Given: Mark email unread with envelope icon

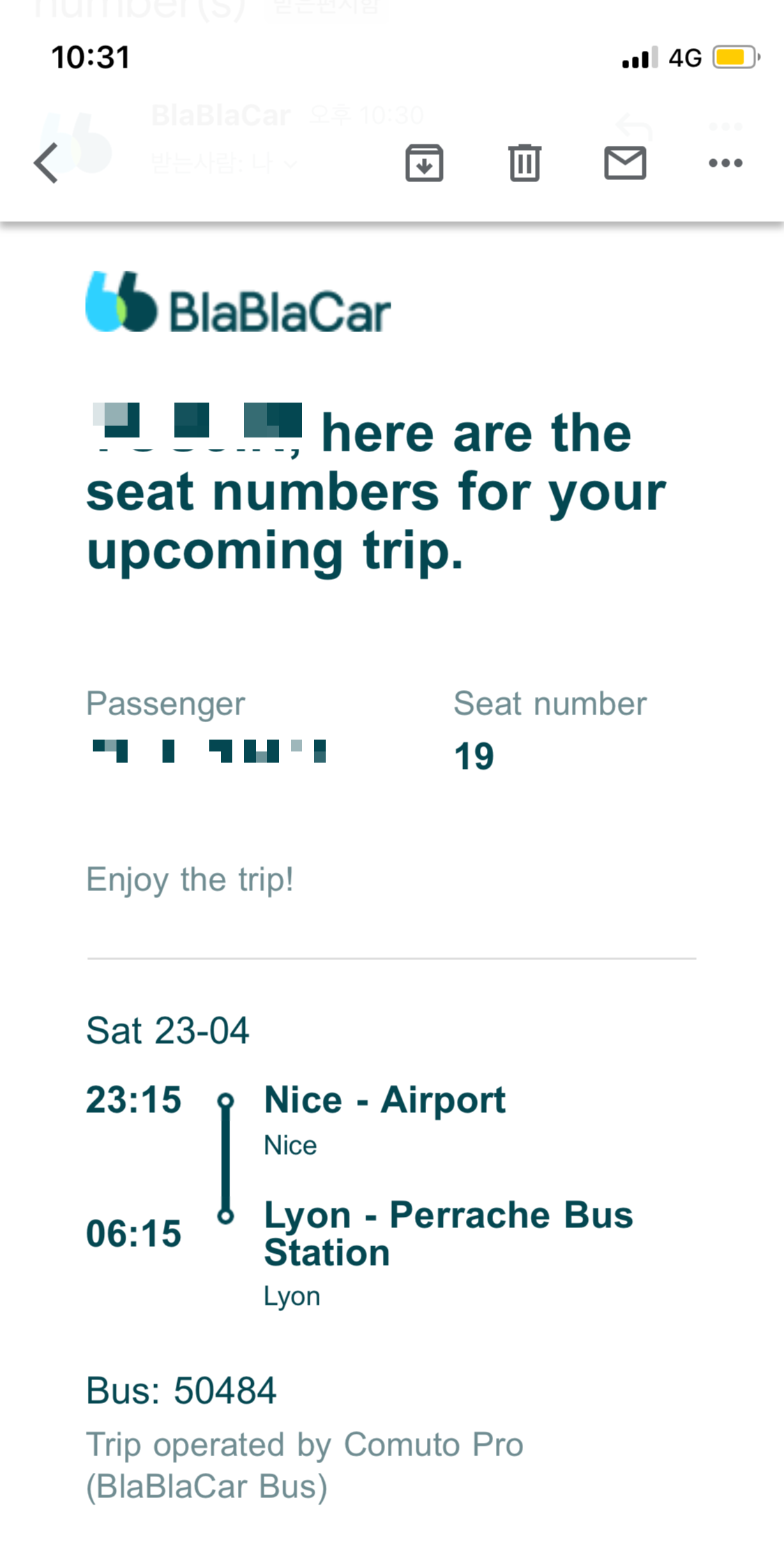Looking at the screenshot, I should 625,163.
